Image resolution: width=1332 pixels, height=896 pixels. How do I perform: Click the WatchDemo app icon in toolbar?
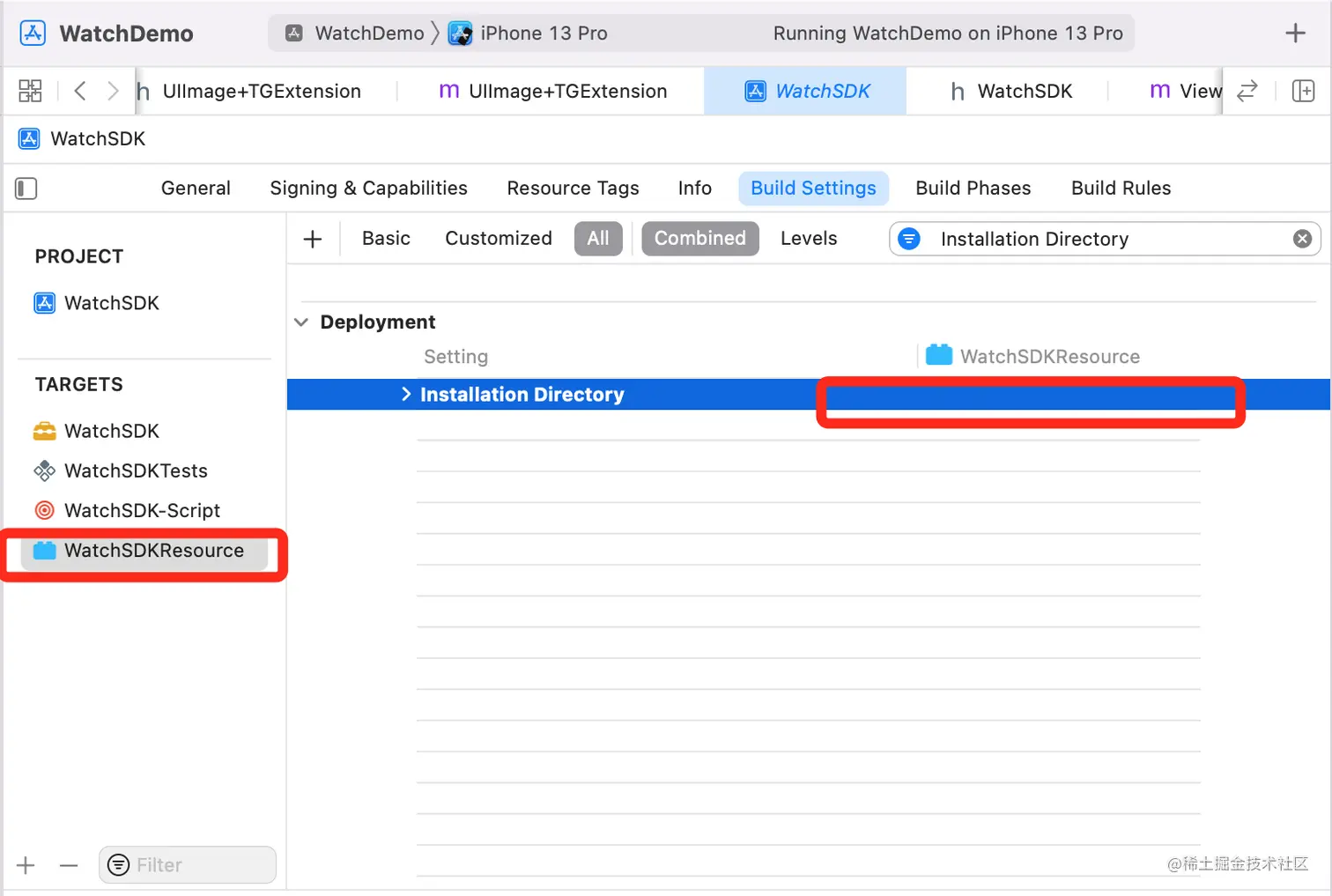coord(33,33)
